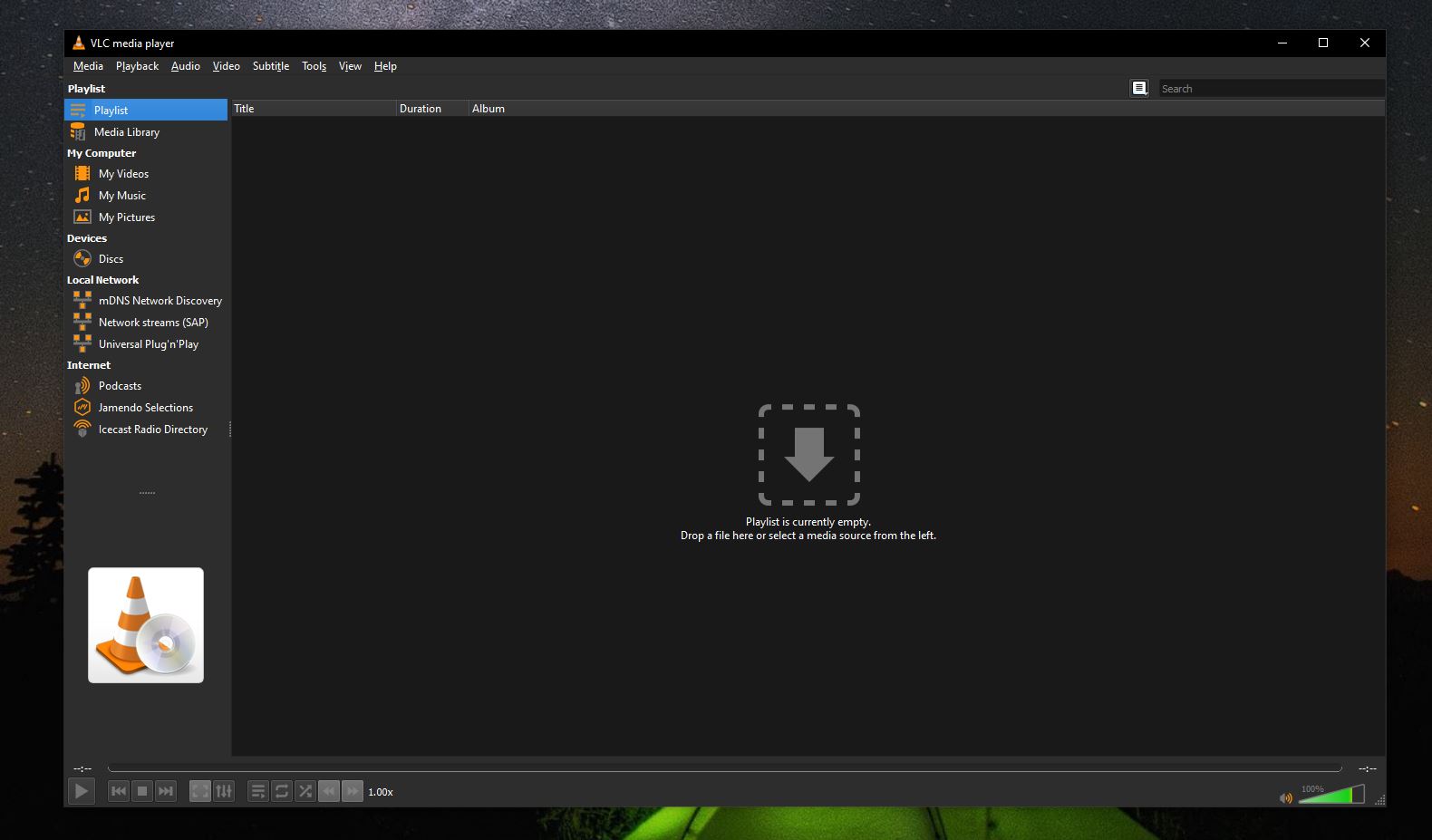
Task: Open the Subtitle menu
Action: click(x=271, y=66)
